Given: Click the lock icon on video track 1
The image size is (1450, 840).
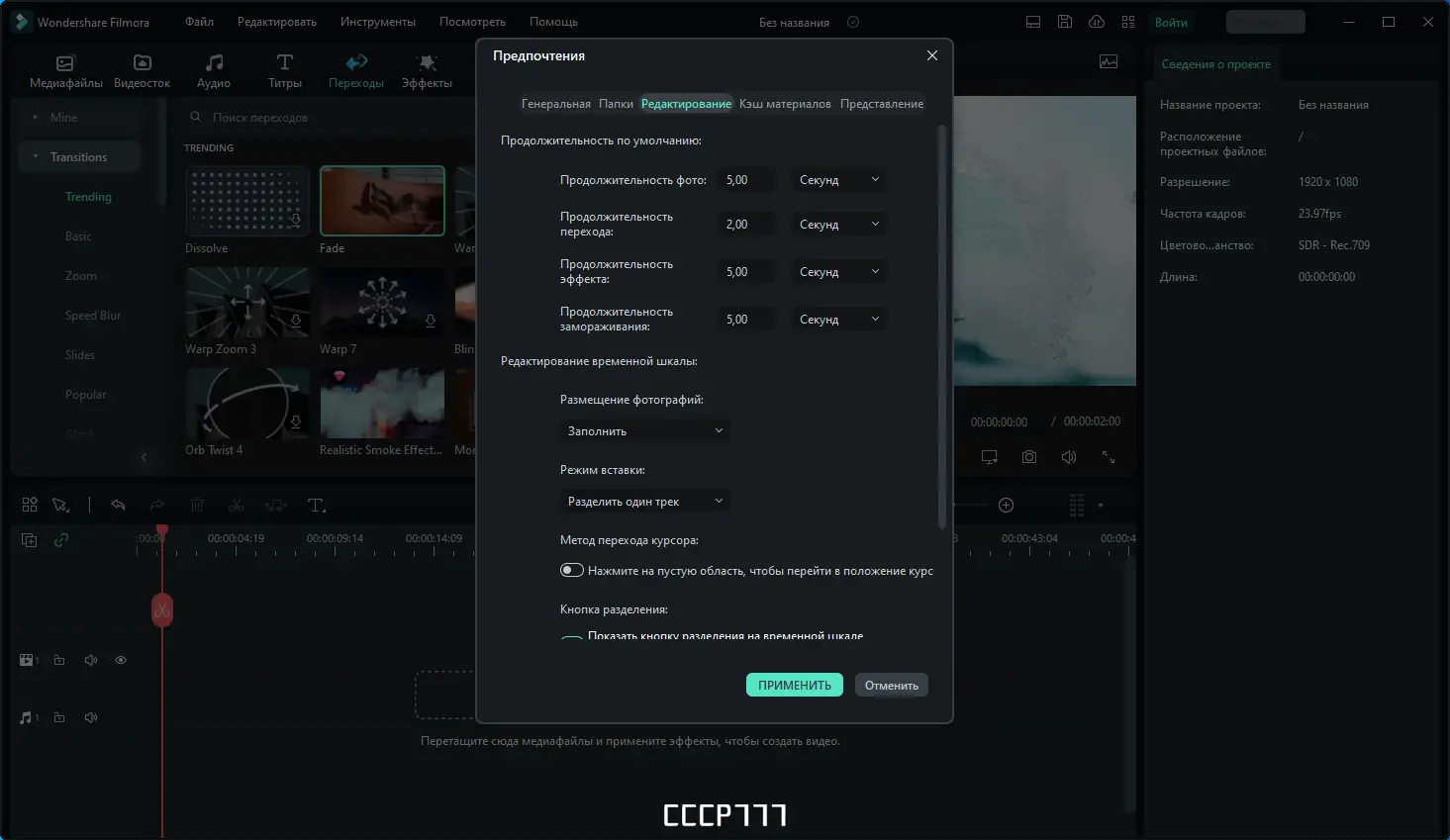Looking at the screenshot, I should point(59,660).
